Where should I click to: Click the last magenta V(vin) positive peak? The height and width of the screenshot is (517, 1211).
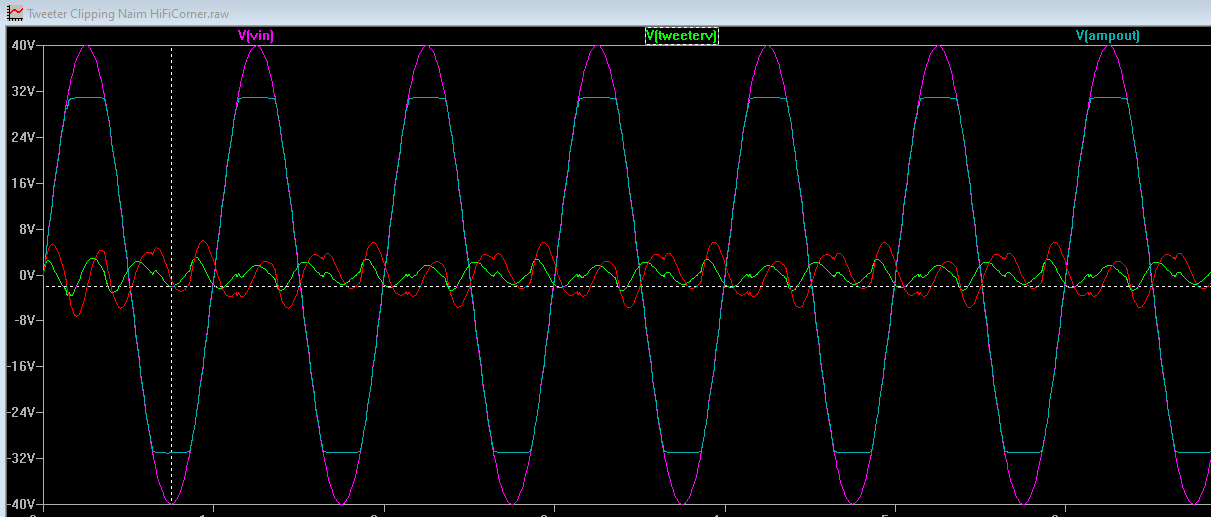[1108, 46]
